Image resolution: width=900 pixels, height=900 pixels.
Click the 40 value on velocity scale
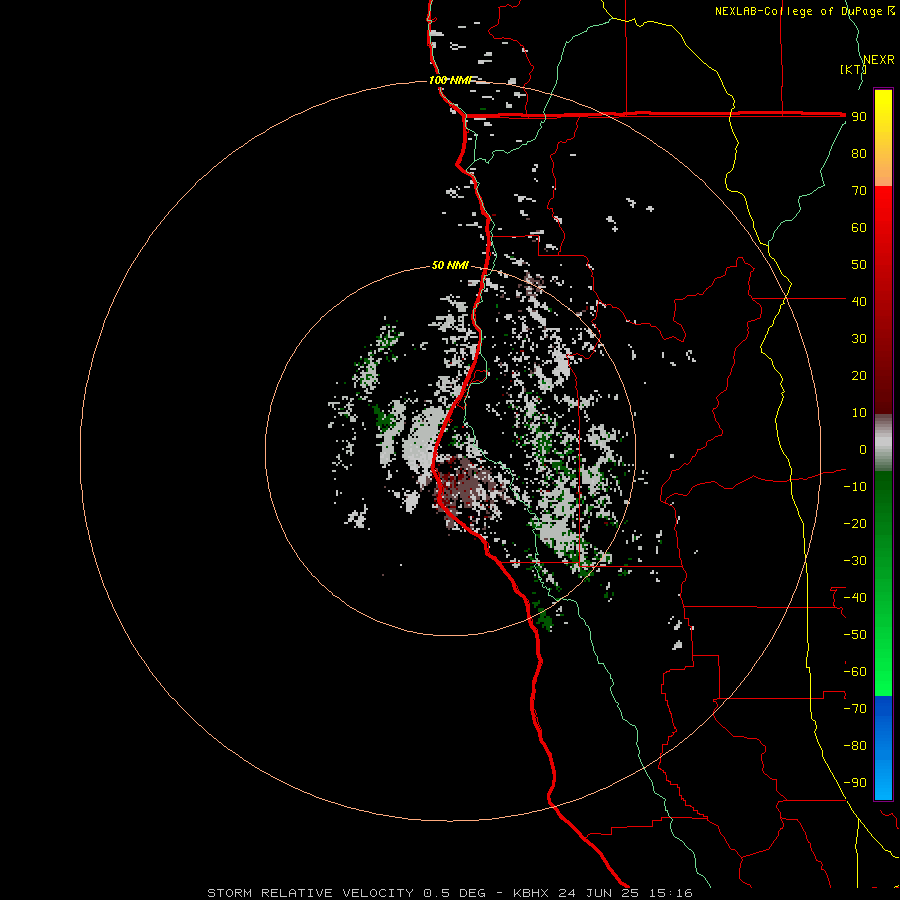[859, 301]
